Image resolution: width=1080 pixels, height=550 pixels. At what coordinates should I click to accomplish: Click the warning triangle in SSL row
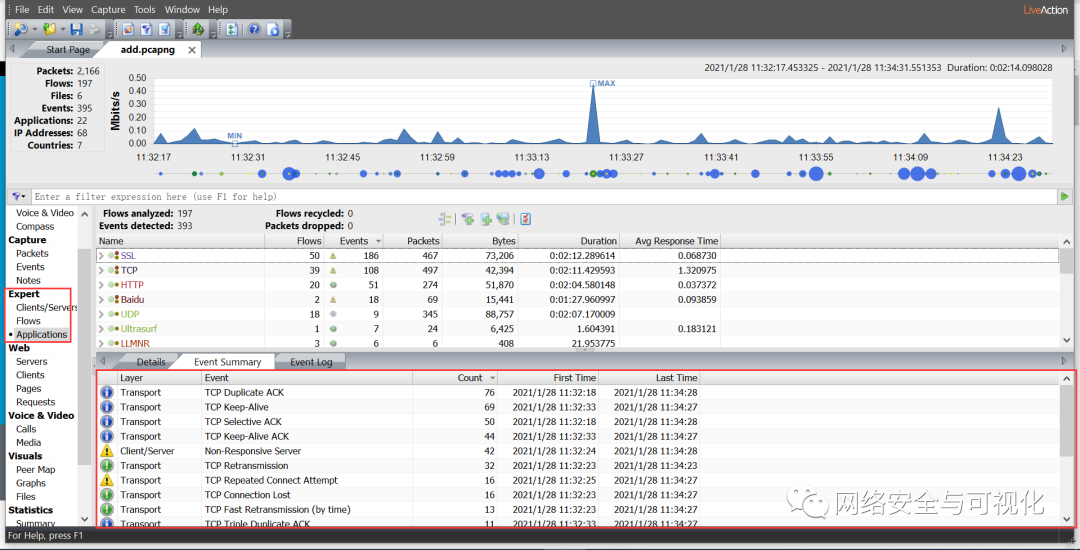333,255
